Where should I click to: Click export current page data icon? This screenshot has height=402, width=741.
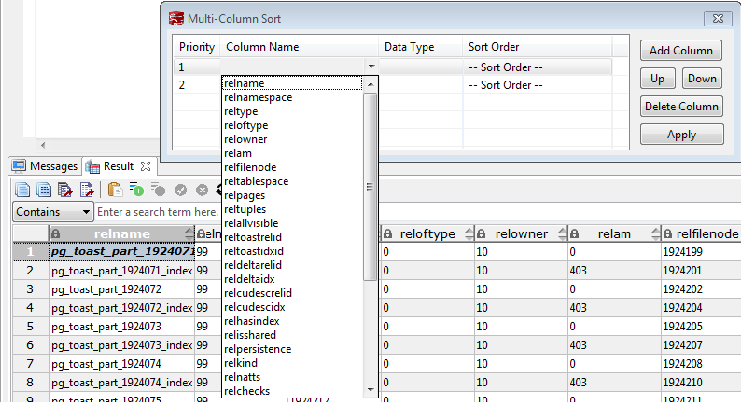click(87, 189)
